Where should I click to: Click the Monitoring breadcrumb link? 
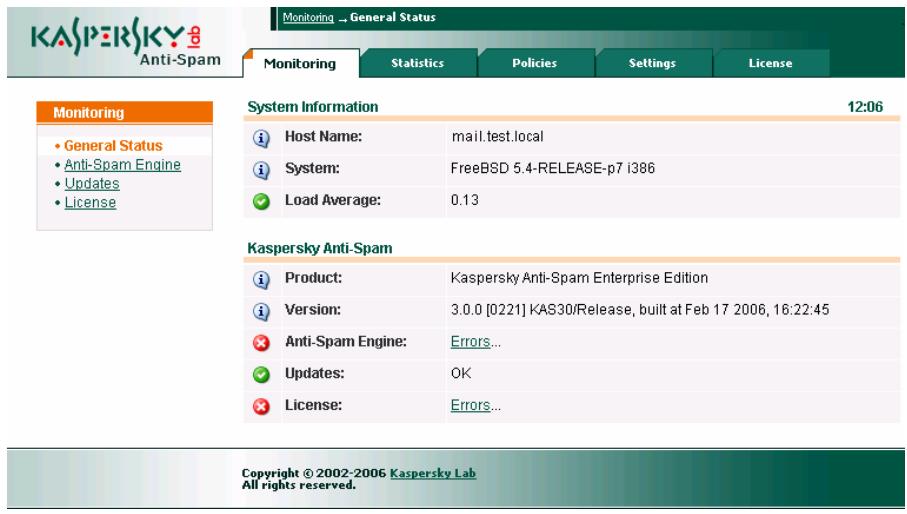[308, 17]
